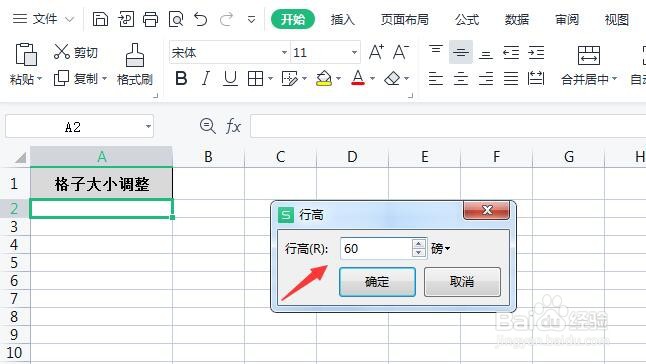Screen dimensions: 646x364
Task: Apply cell borders icon
Action: 255,78
